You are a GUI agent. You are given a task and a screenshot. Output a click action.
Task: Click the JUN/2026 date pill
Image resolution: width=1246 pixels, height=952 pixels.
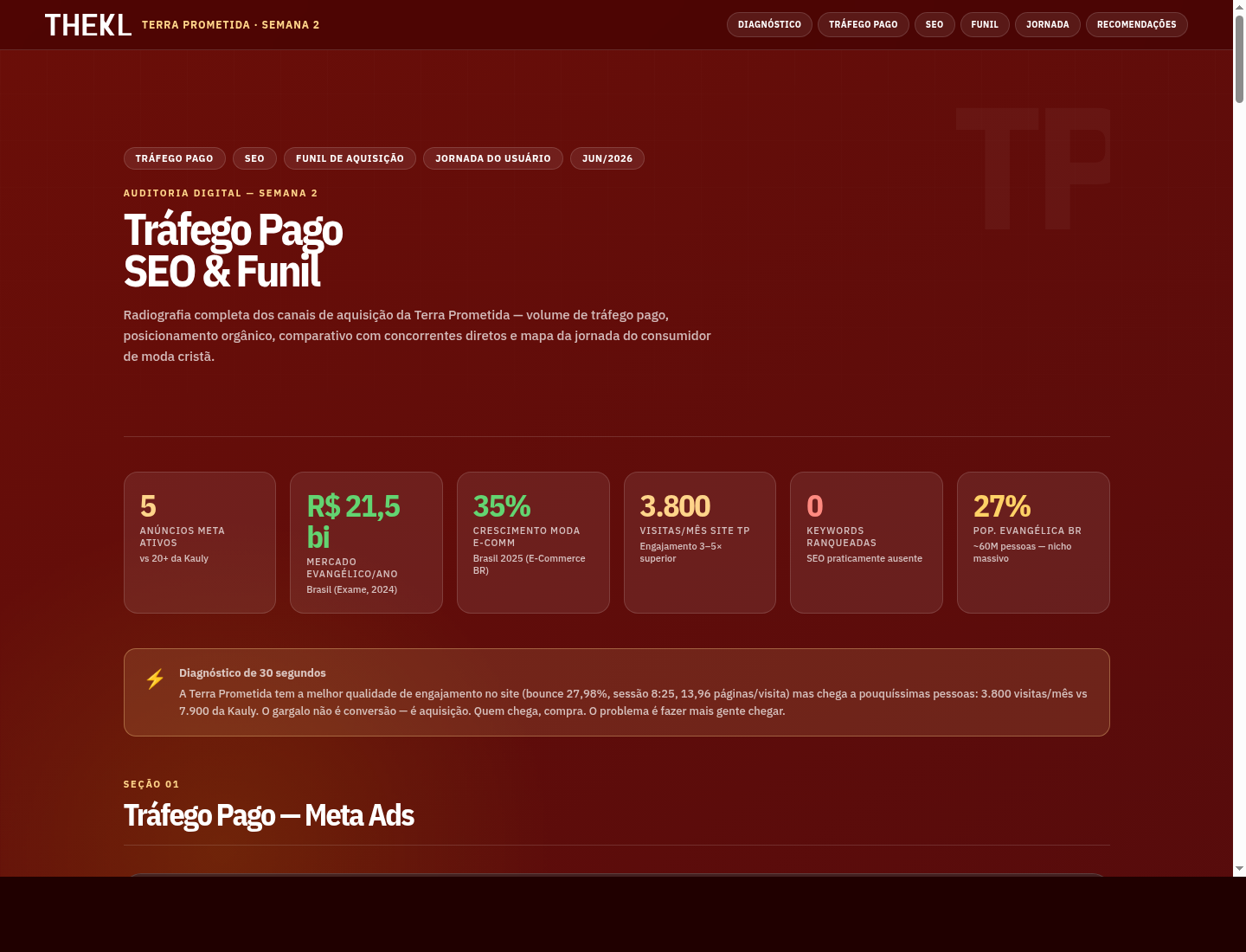[607, 158]
